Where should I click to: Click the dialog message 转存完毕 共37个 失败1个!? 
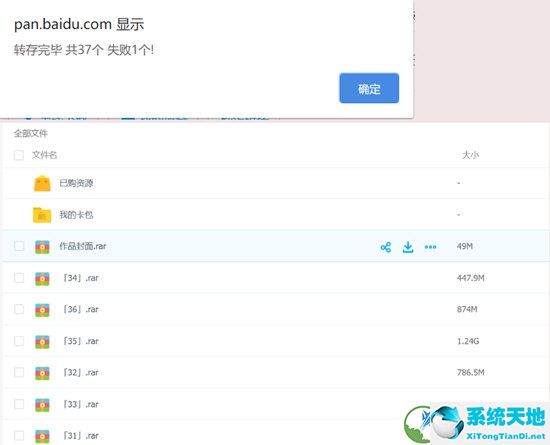(x=84, y=50)
